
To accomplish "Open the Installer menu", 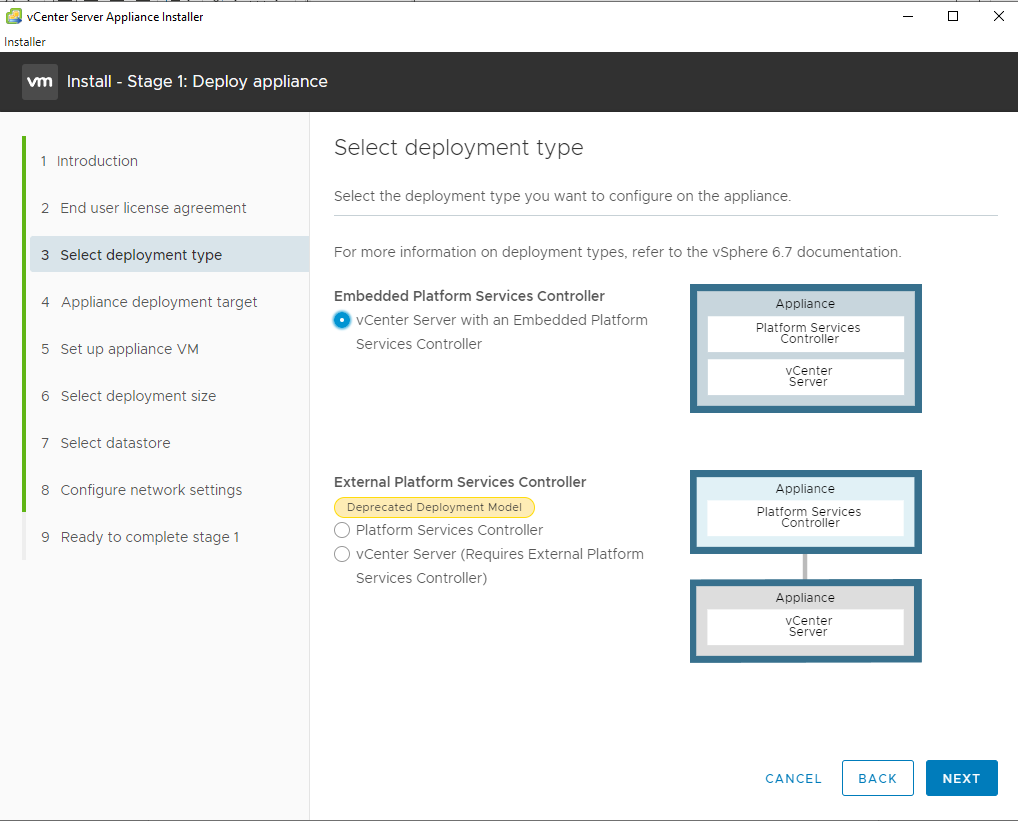I will pyautogui.click(x=25, y=42).
